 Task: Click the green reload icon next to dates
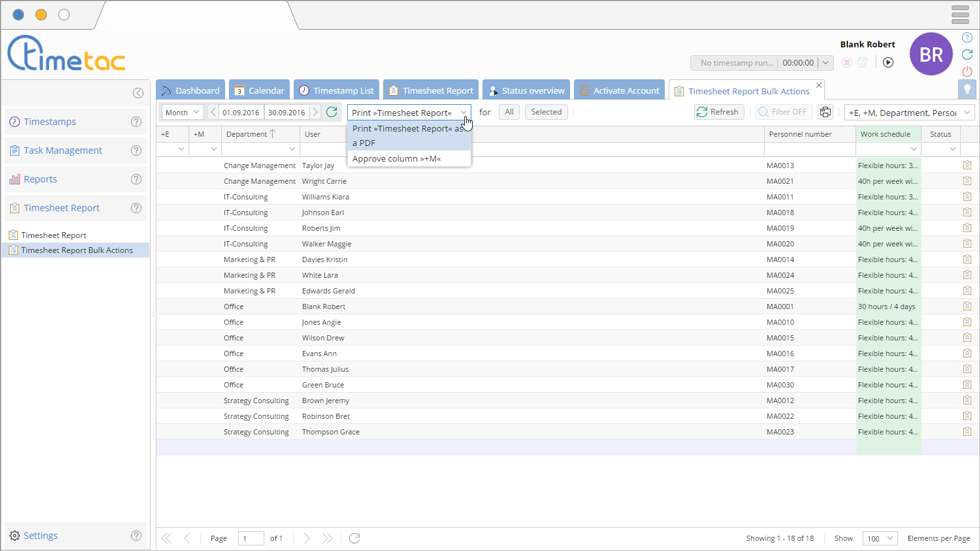(x=332, y=112)
